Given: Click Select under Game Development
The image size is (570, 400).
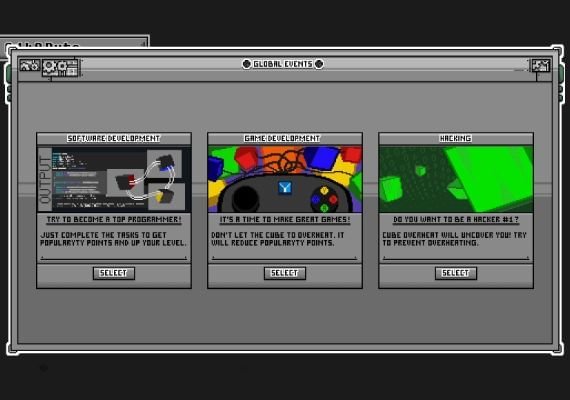Looking at the screenshot, I should [285, 273].
